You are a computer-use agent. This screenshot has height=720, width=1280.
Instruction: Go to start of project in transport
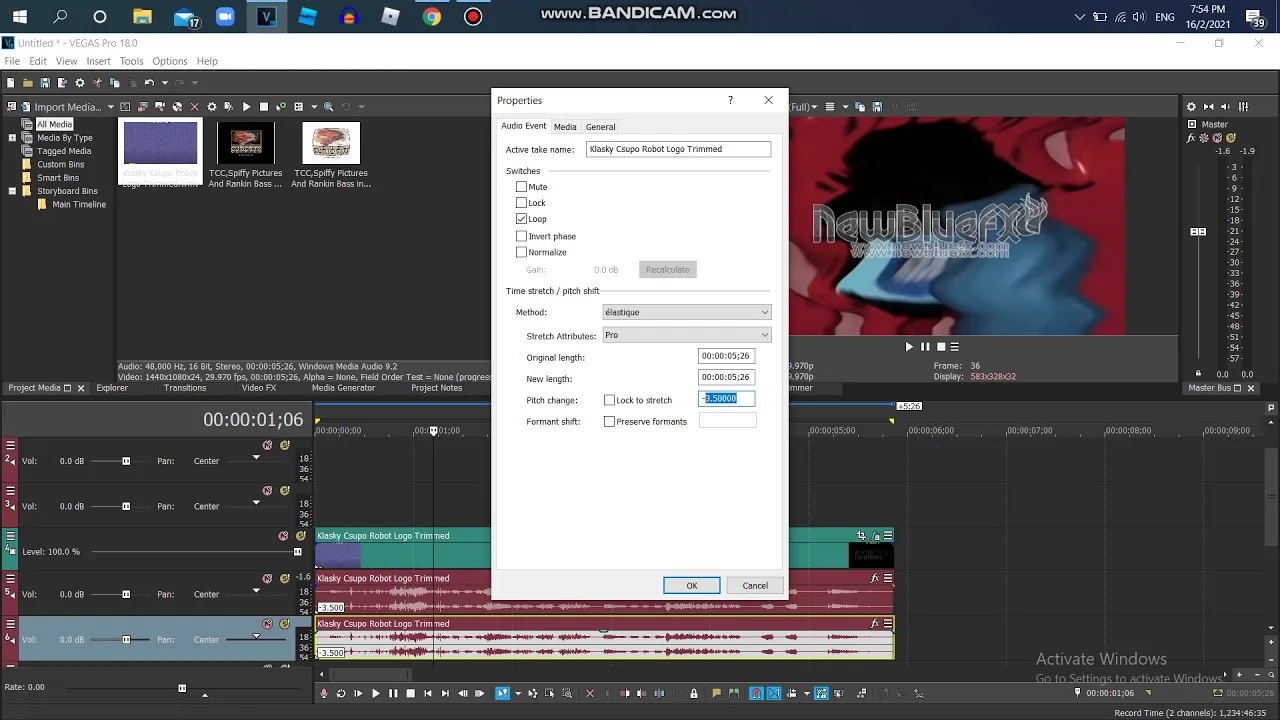click(428, 693)
